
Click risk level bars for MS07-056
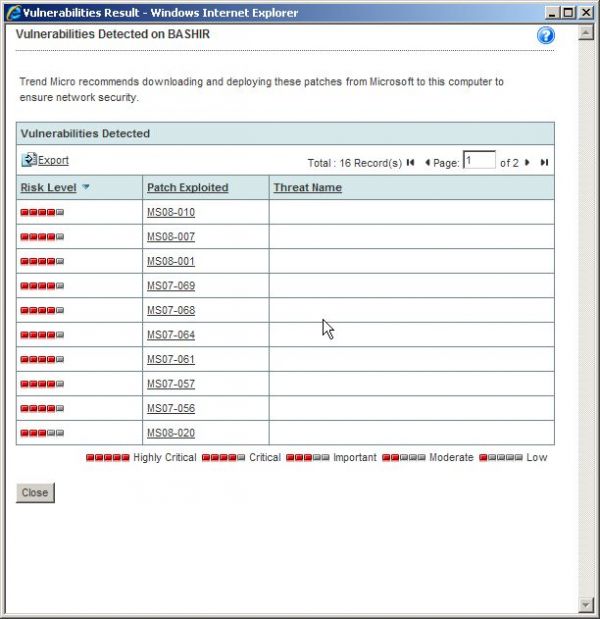tap(42, 408)
